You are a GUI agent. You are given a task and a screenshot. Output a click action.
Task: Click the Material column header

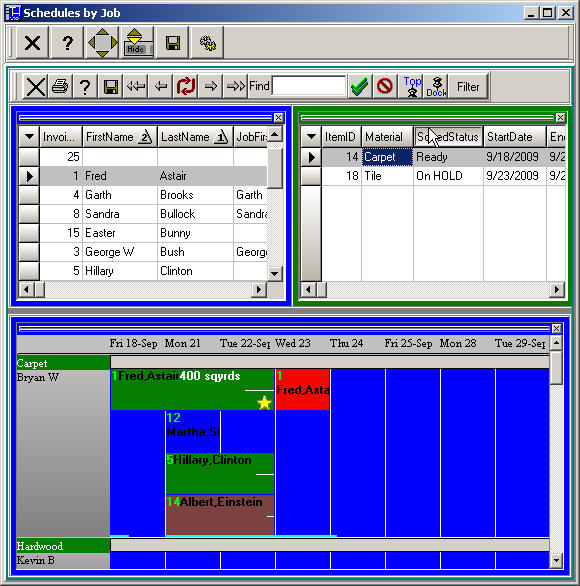(387, 137)
